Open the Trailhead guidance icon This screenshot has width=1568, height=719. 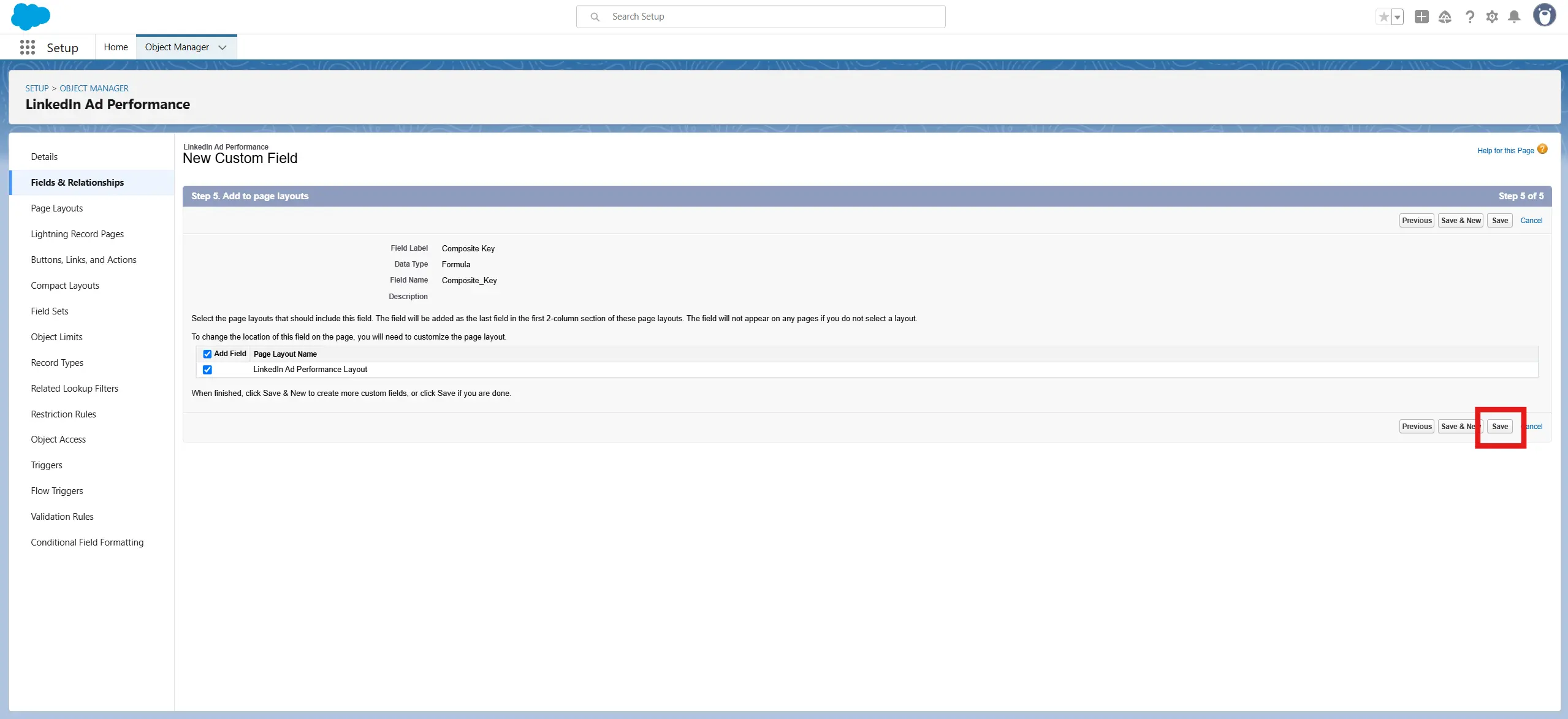pos(1445,17)
